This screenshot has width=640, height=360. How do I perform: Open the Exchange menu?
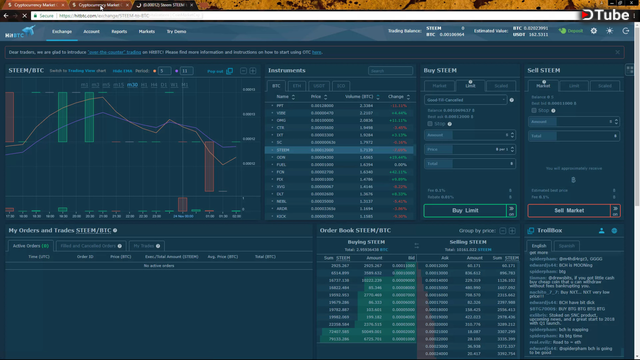62,31
